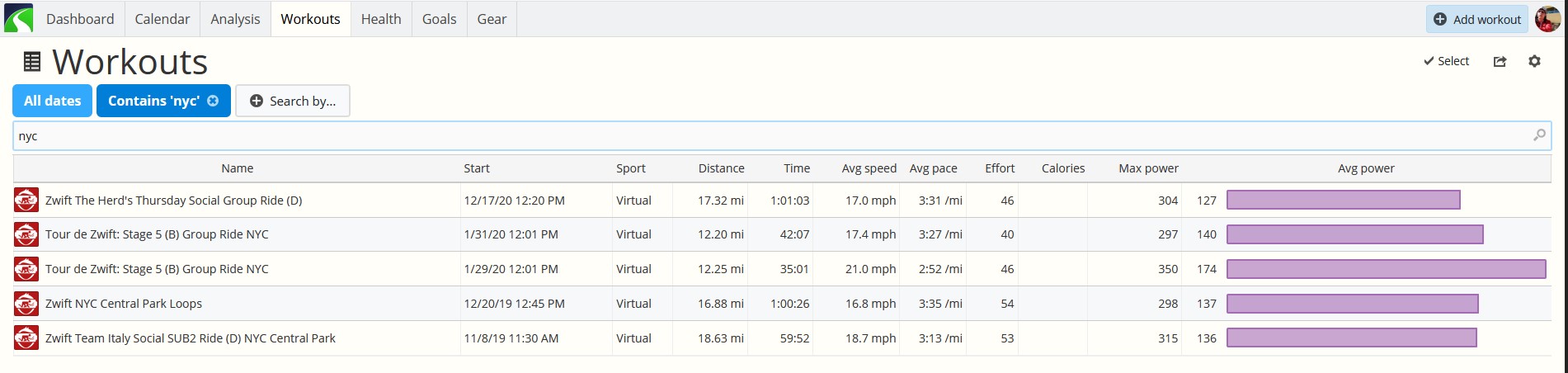
Task: Open 1/29/20 Tour de Zwift Stage 5 workout
Action: pyautogui.click(x=157, y=269)
